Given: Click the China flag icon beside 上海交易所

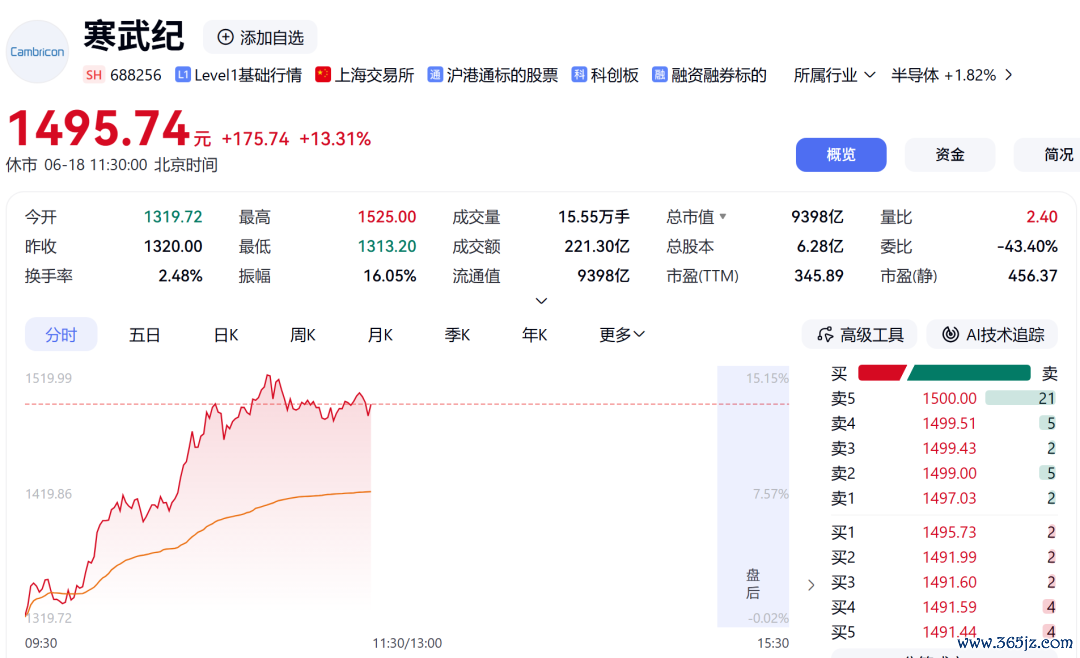Looking at the screenshot, I should (322, 74).
